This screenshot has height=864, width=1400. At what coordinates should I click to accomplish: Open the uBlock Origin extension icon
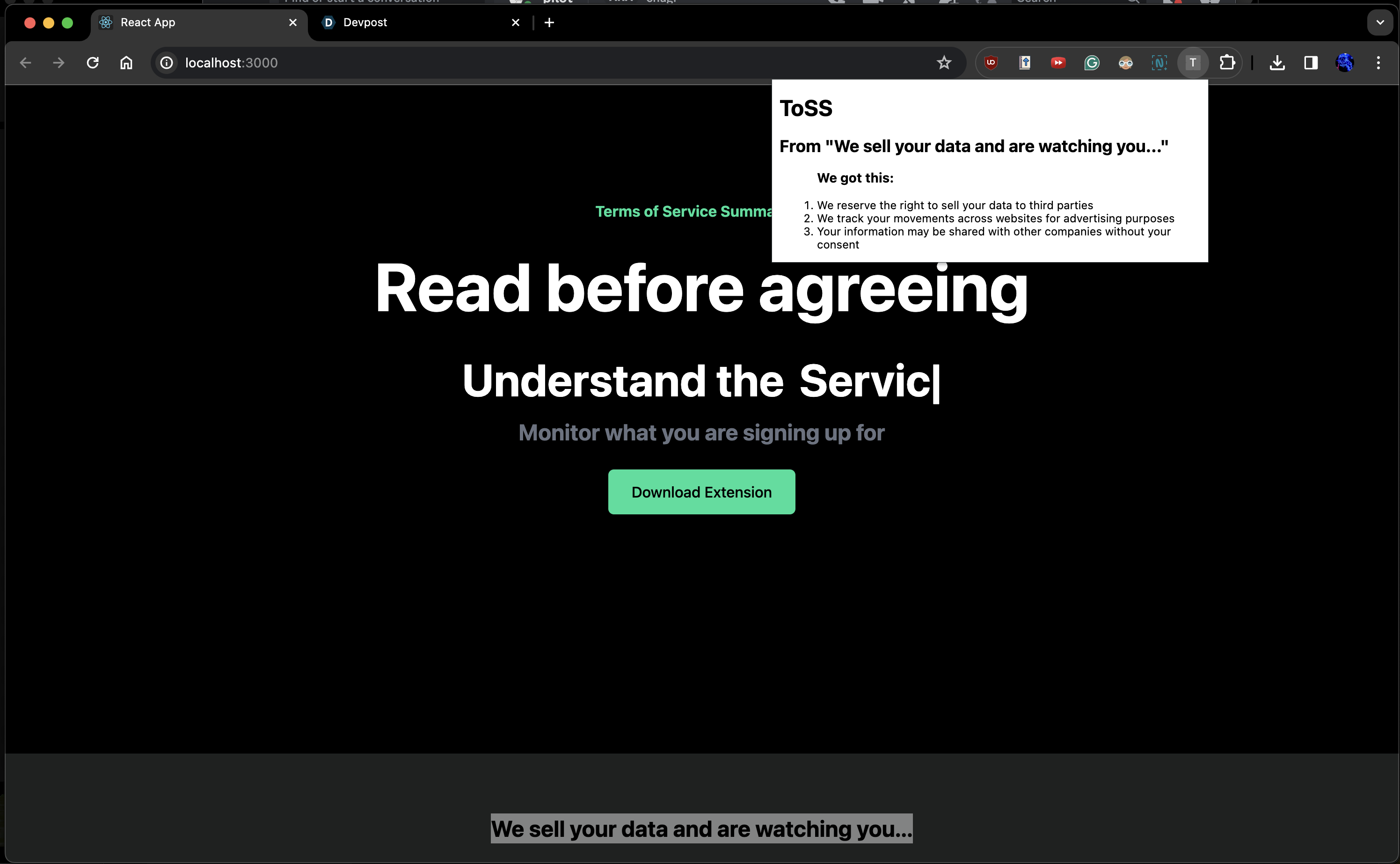pos(991,63)
